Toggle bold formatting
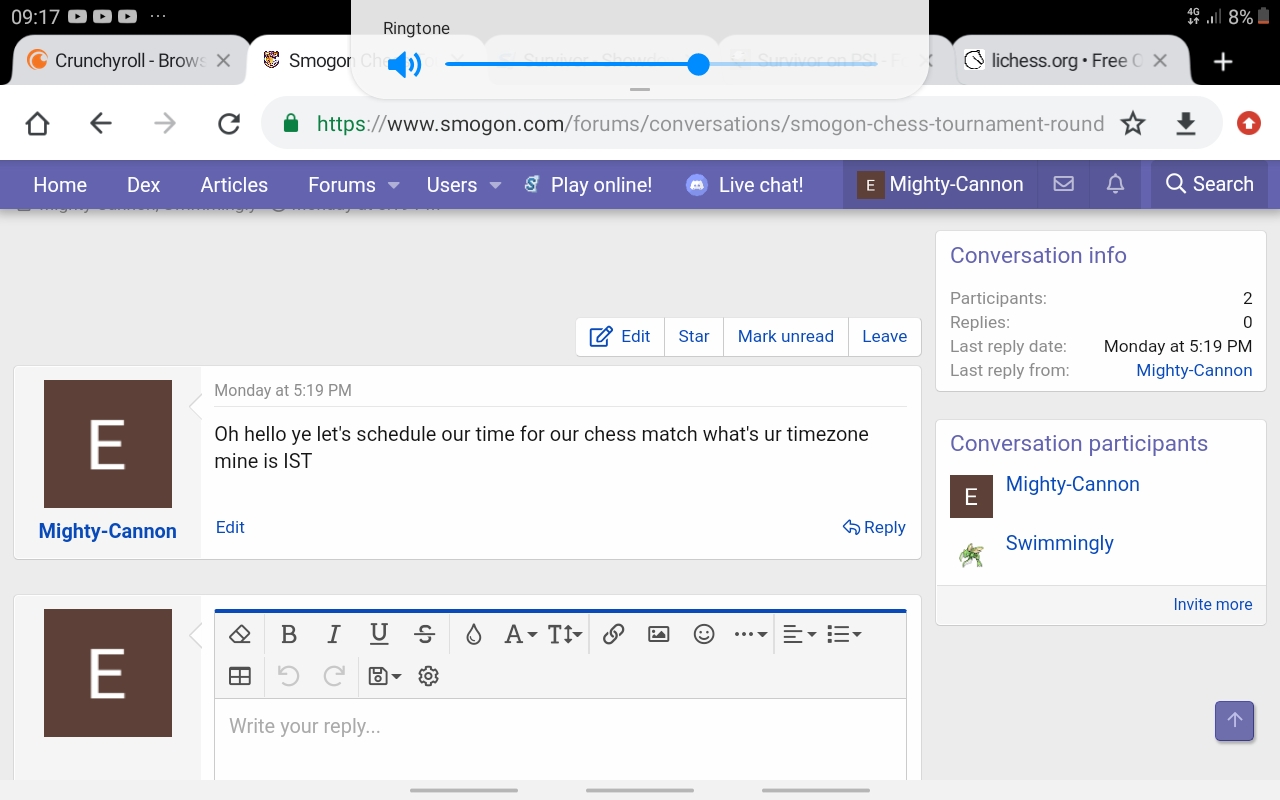1280x800 pixels. pos(289,634)
